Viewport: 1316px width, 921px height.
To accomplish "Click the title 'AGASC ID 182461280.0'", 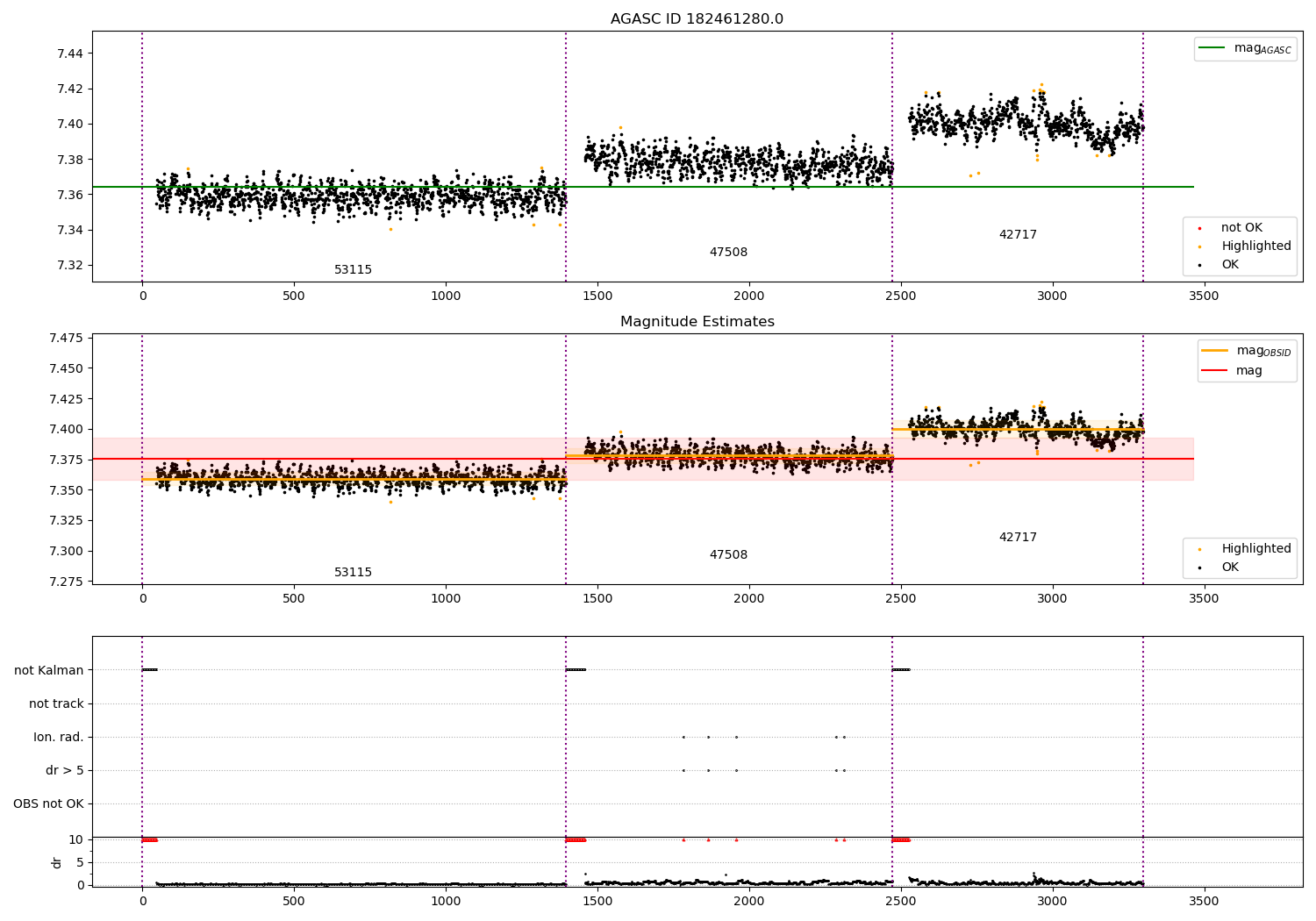I will (697, 19).
